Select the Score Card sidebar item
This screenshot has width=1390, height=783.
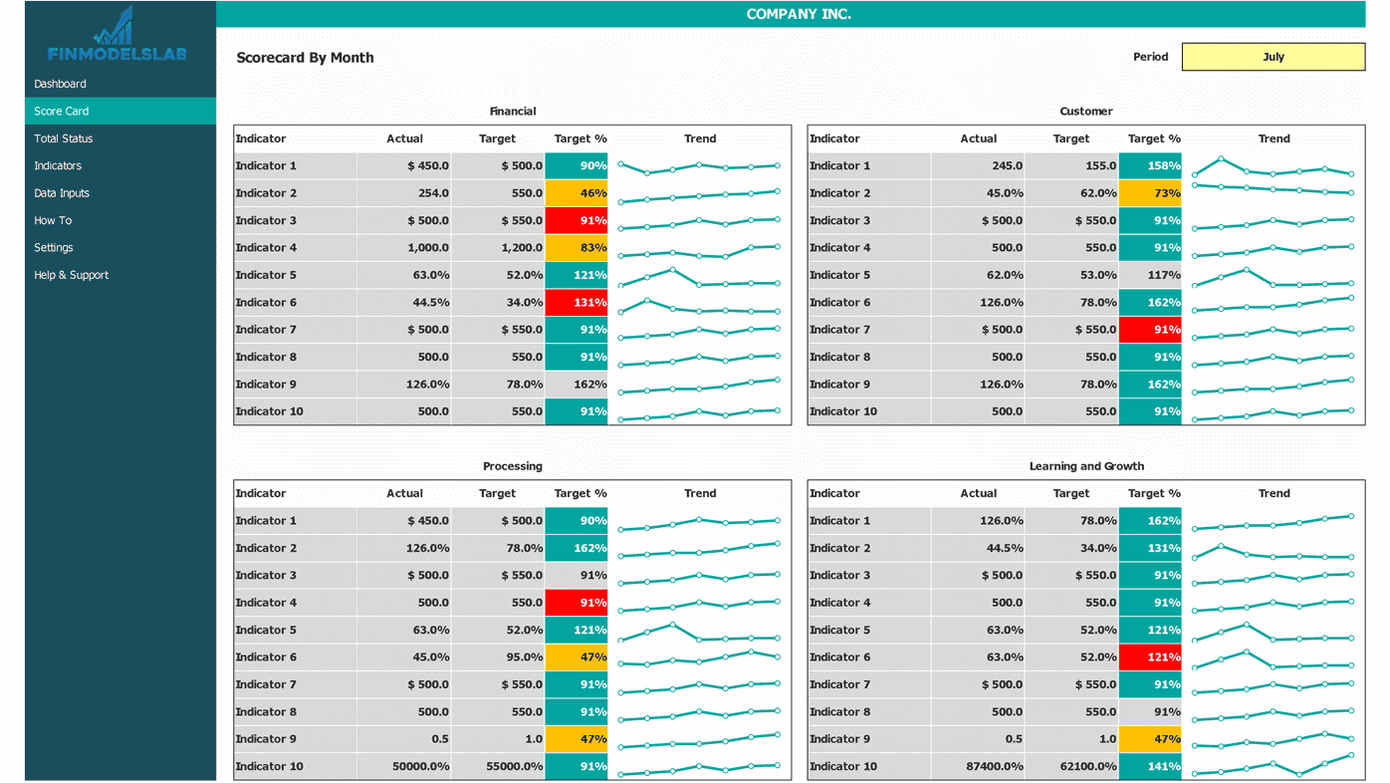(61, 111)
